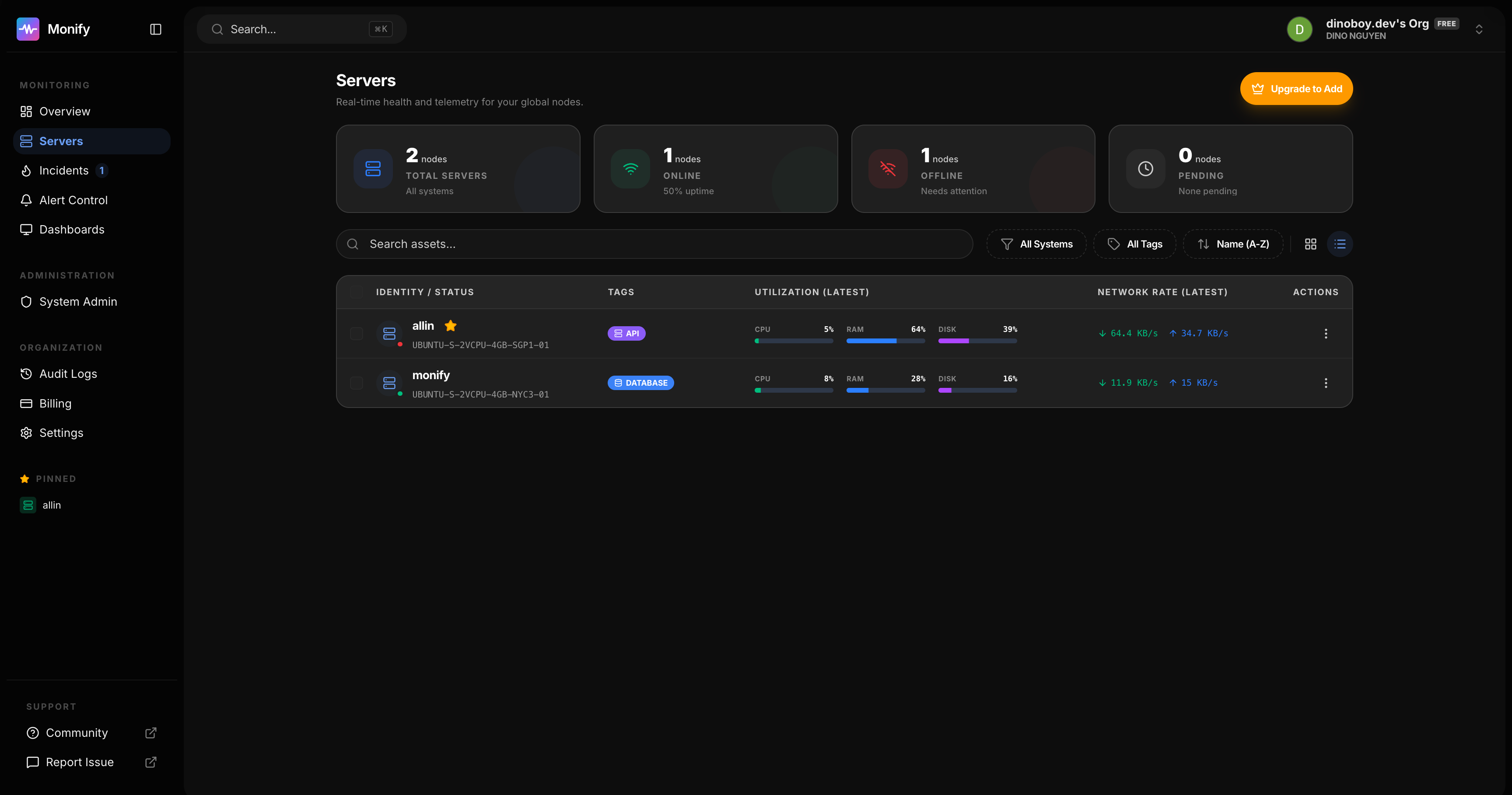Open the Name (A-Z) sort dropdown
The image size is (1512, 795).
click(1232, 244)
